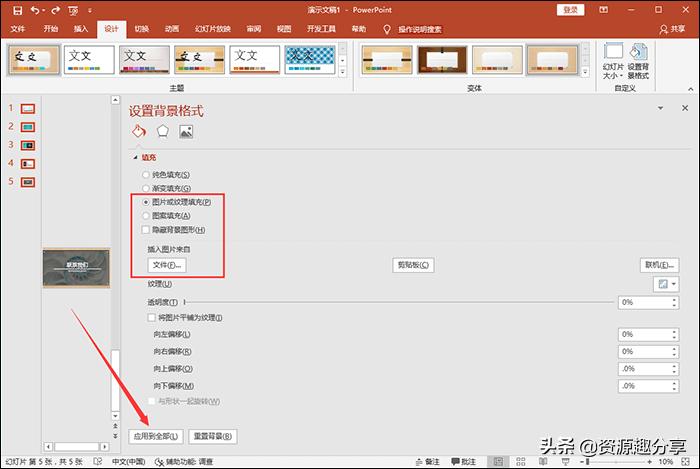Click the language indicator 中文(中国)
The image size is (700, 469).
pyautogui.click(x=128, y=461)
